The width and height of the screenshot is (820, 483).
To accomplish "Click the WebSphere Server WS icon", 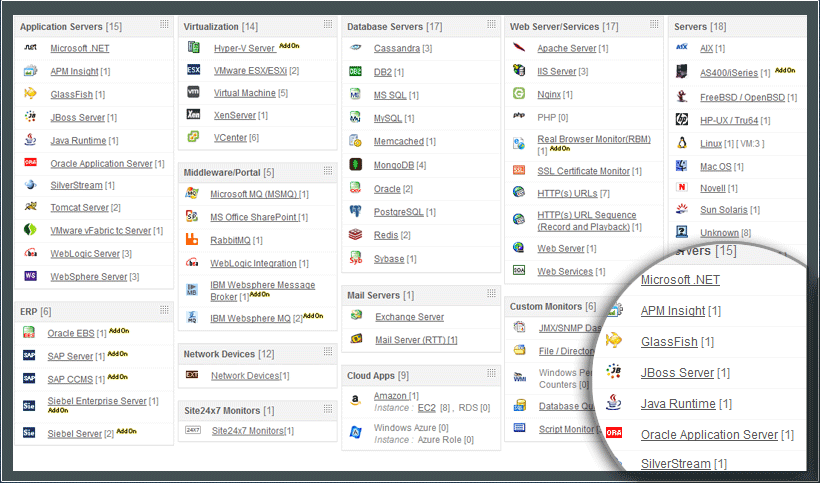I will tap(30, 275).
